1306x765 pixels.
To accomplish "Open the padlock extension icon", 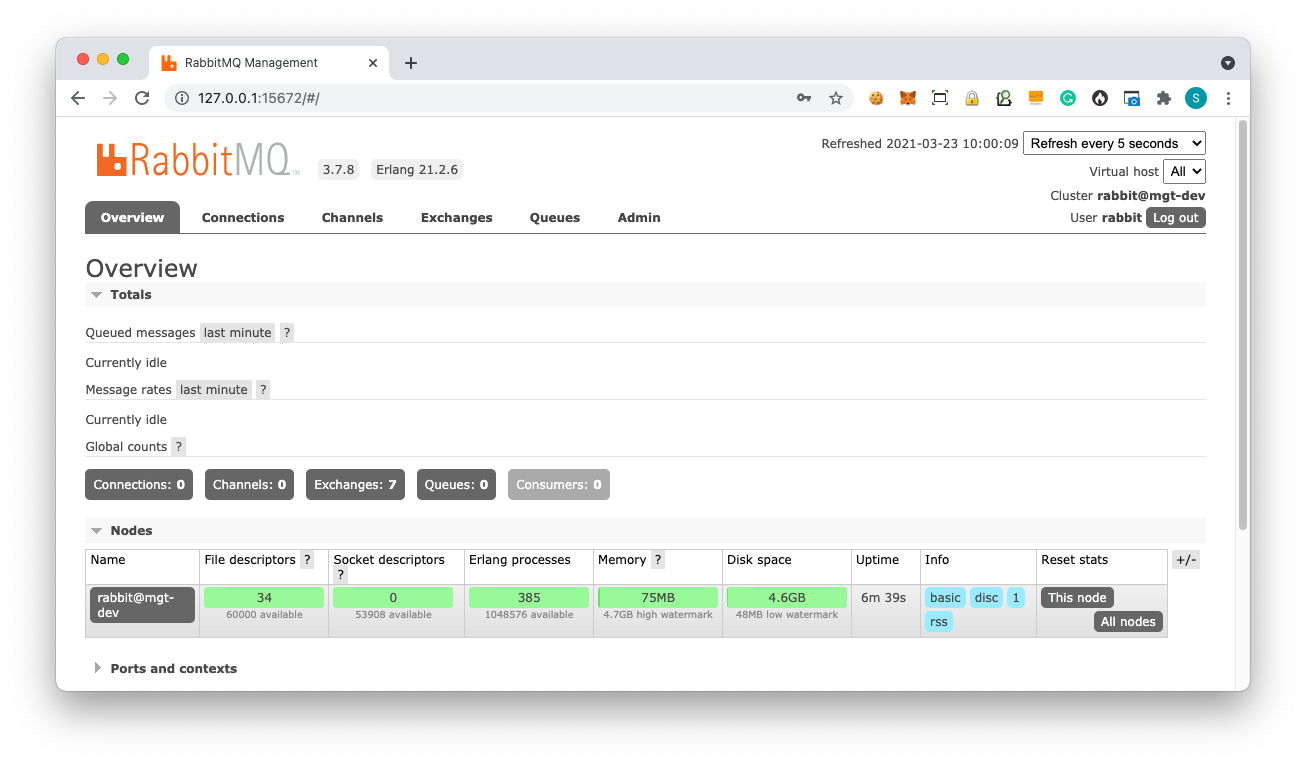I will [x=972, y=98].
